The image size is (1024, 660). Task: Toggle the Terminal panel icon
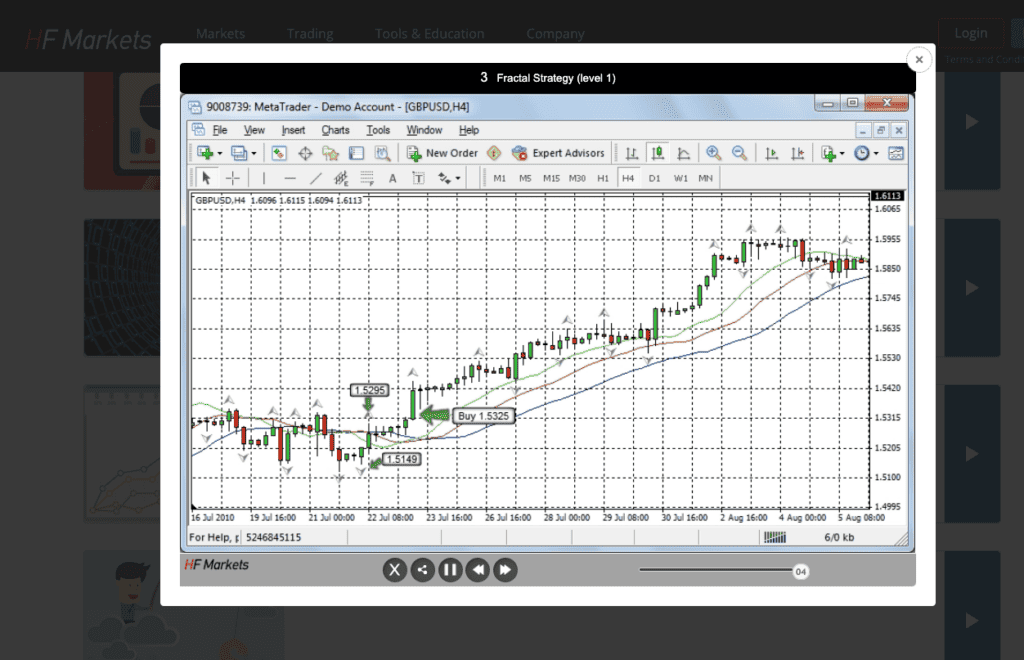tap(356, 153)
